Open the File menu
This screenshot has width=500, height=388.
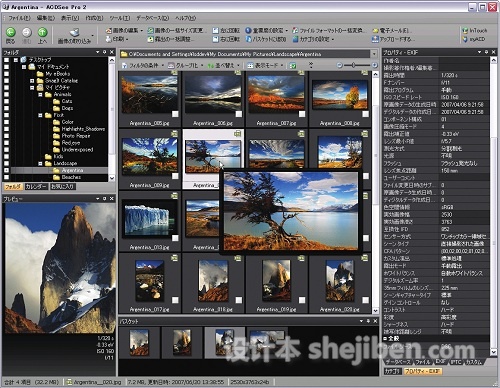coord(19,18)
